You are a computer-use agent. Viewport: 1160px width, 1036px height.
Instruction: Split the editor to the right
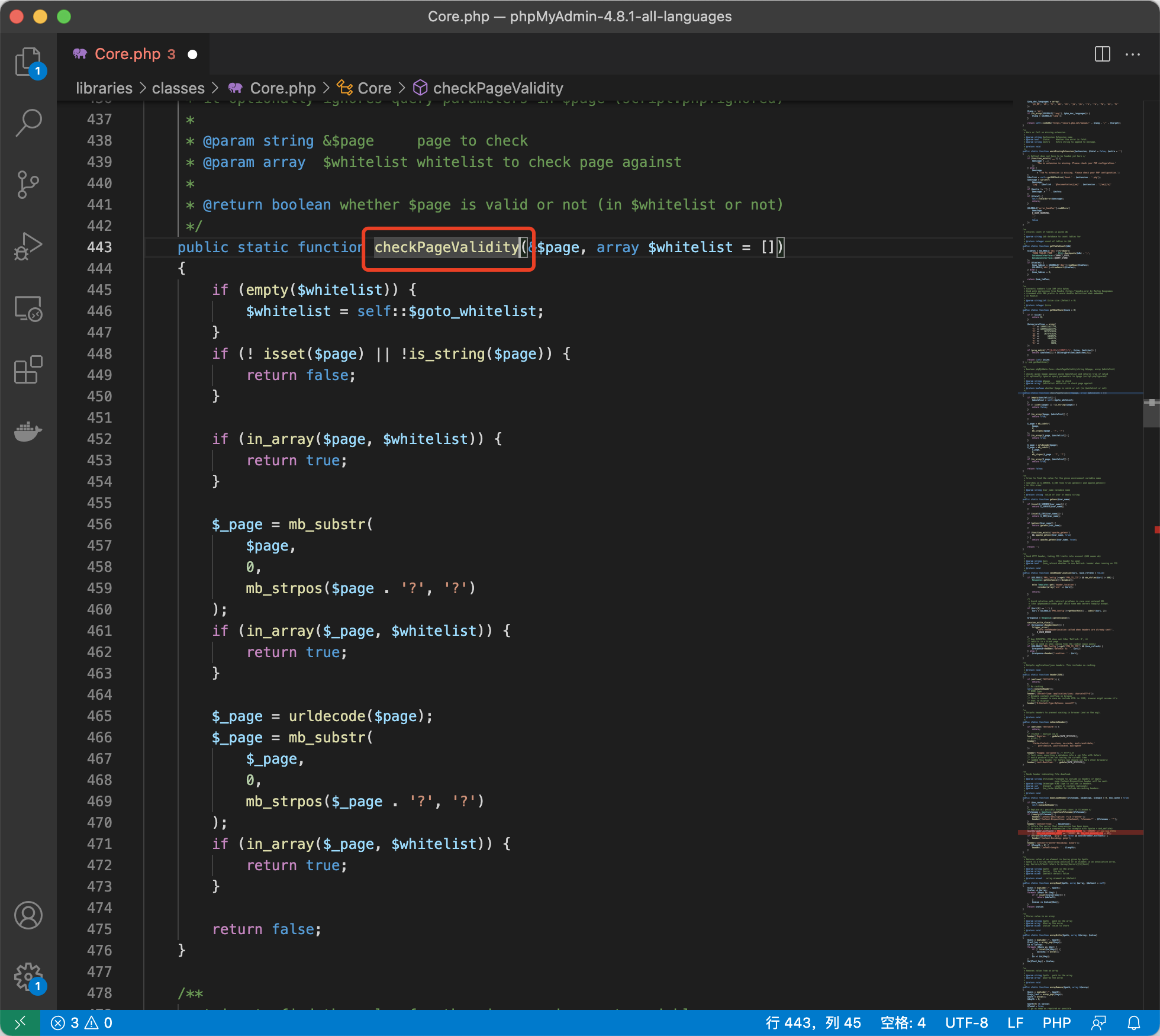click(1102, 54)
